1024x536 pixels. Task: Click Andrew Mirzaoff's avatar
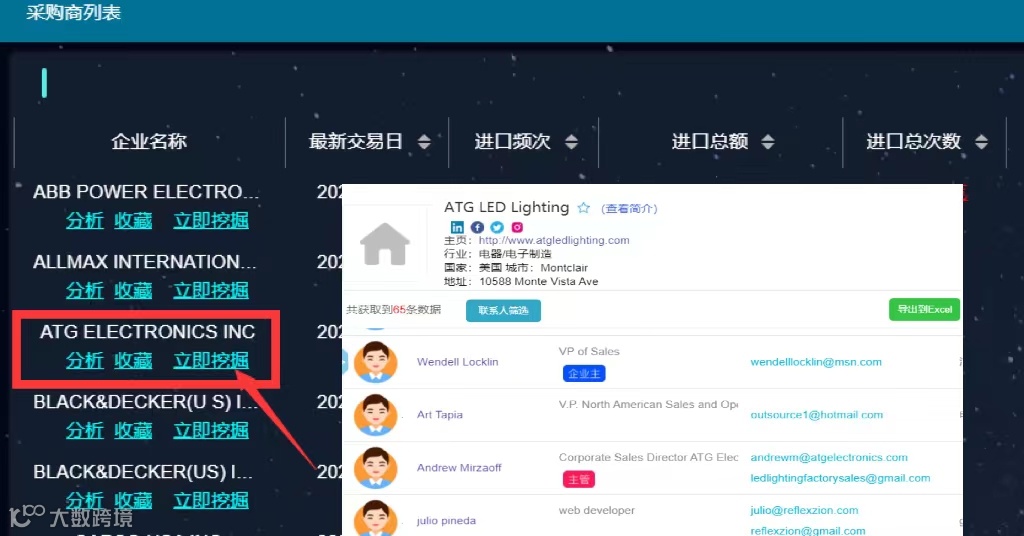click(376, 467)
